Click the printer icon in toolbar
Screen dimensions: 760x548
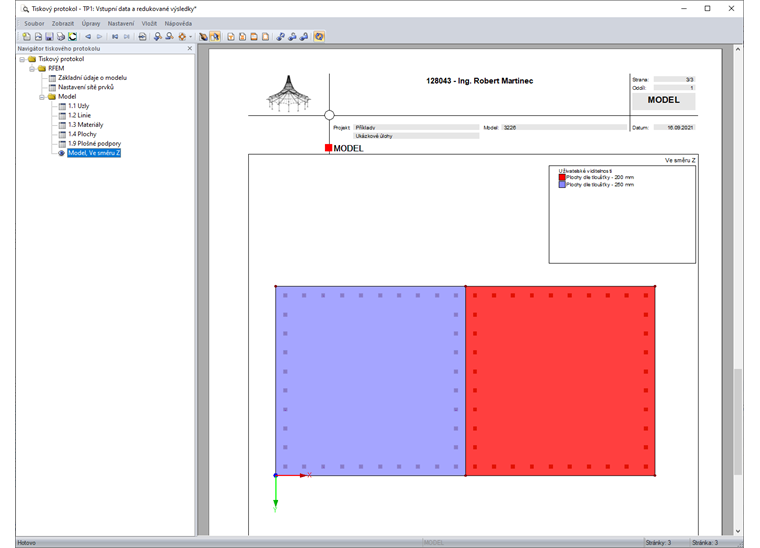click(61, 36)
